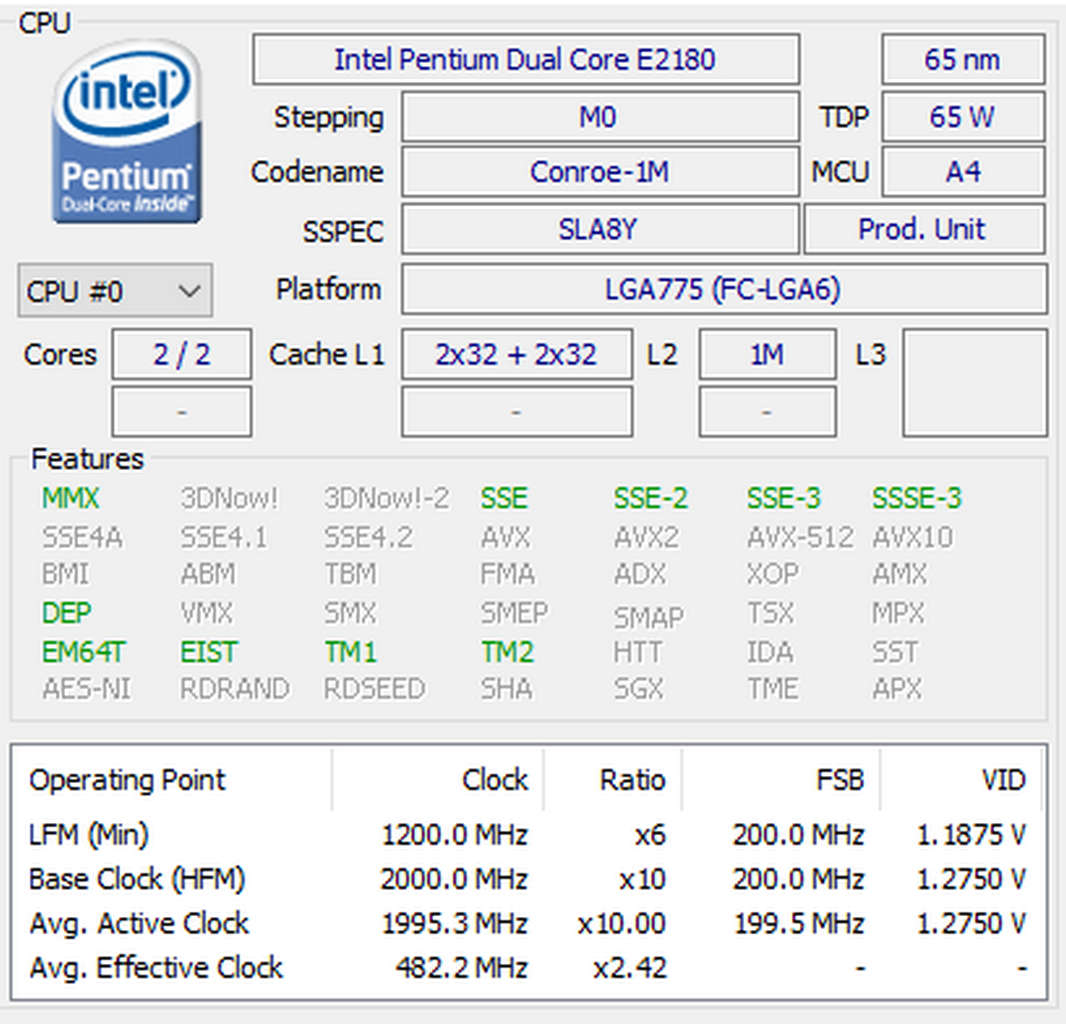Click the SSPEC field showing SLA8Y

click(598, 229)
